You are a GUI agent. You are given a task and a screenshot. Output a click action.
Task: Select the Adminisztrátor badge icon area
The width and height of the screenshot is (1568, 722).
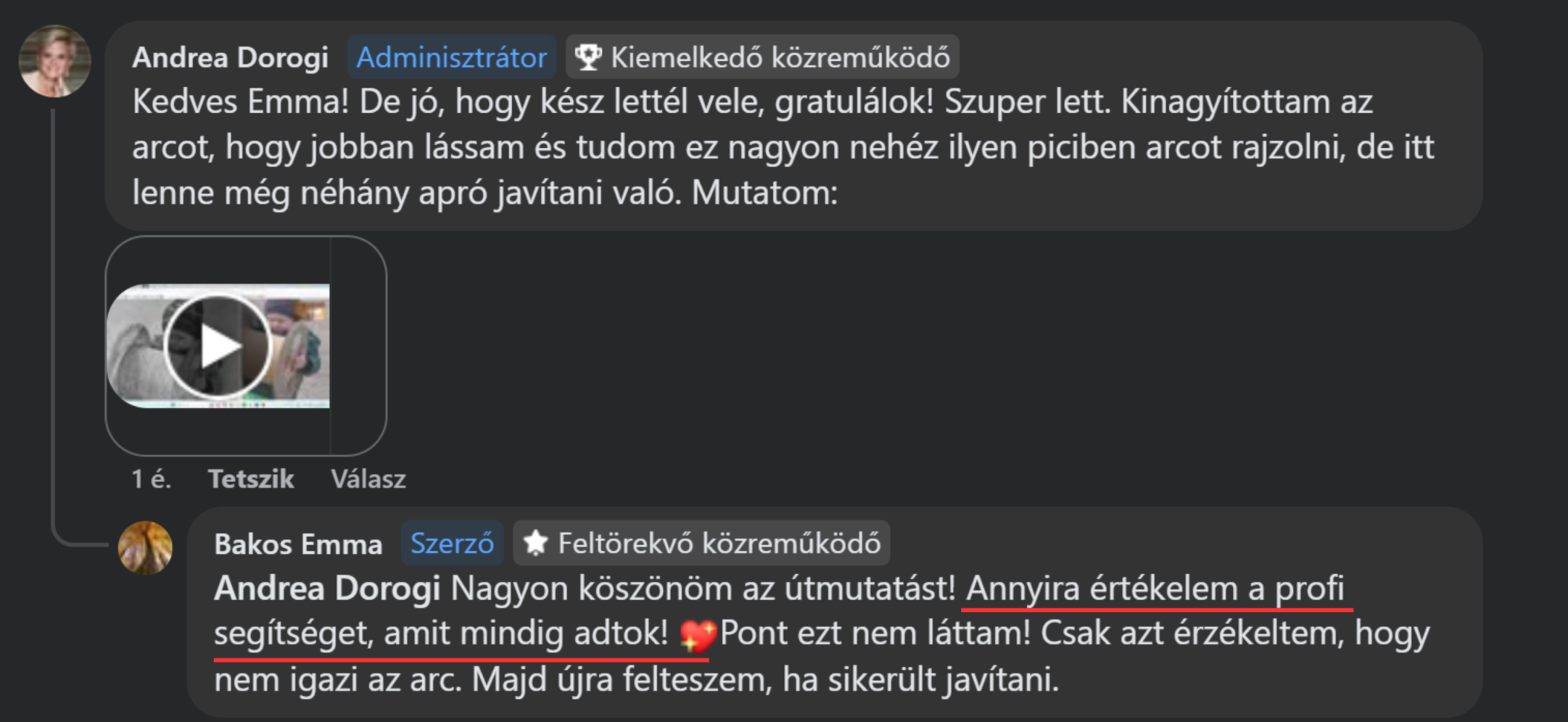point(452,56)
